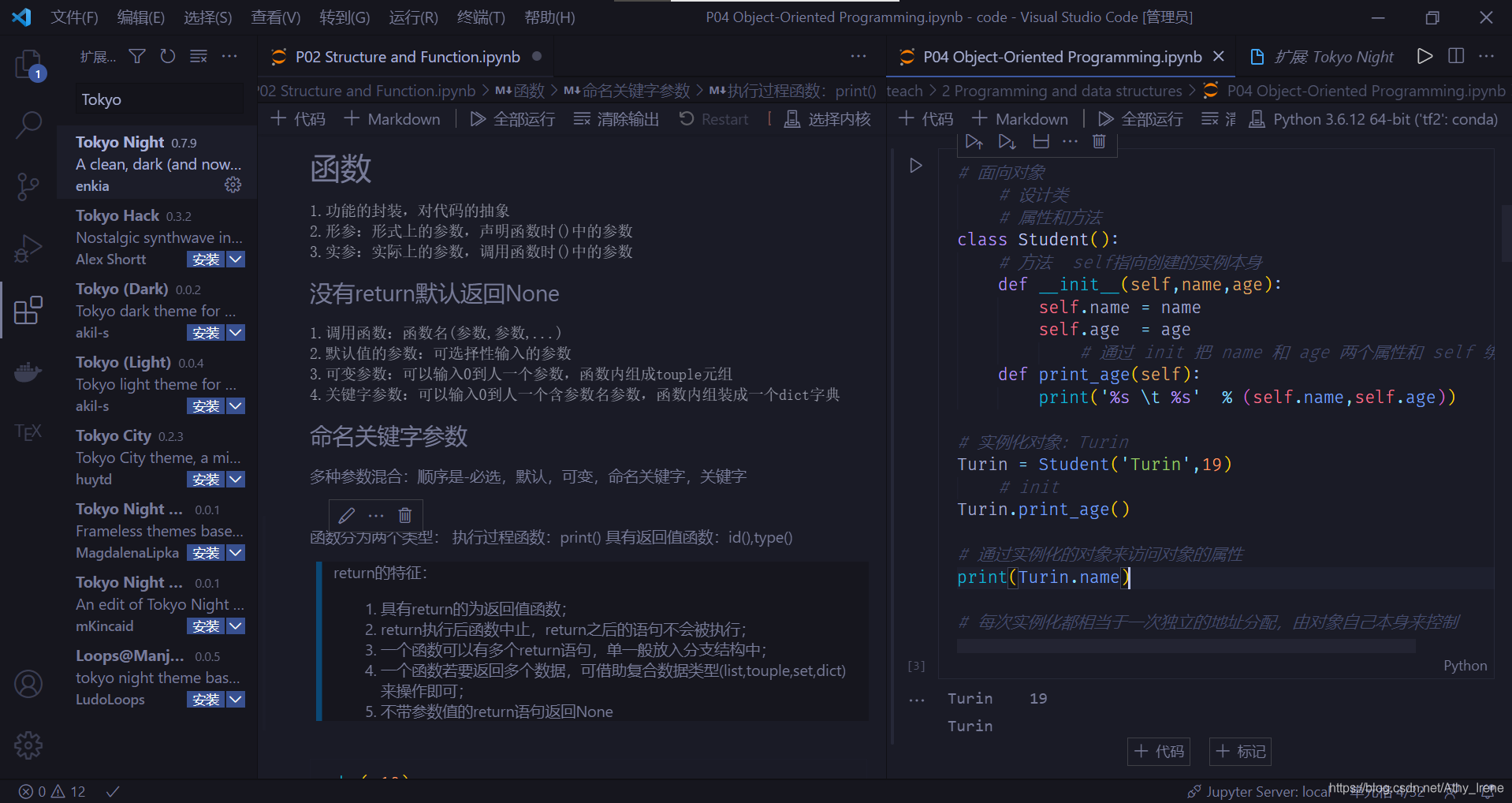The width and height of the screenshot is (1512, 803).
Task: Select the Extensions view icon
Action: [x=28, y=310]
